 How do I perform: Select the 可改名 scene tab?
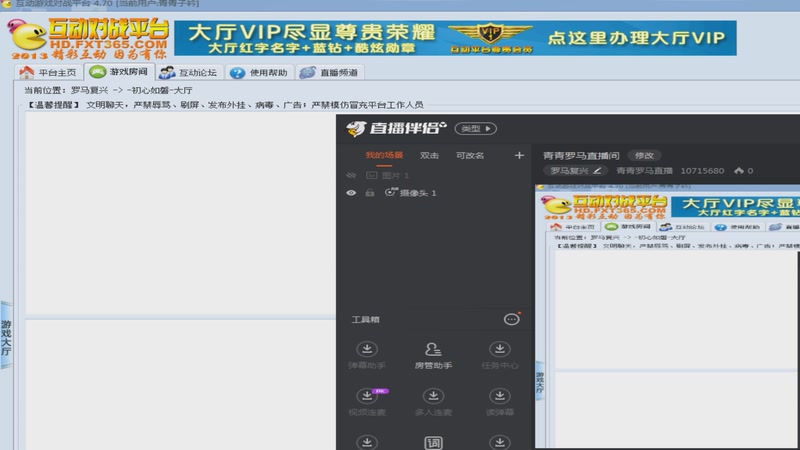click(470, 155)
